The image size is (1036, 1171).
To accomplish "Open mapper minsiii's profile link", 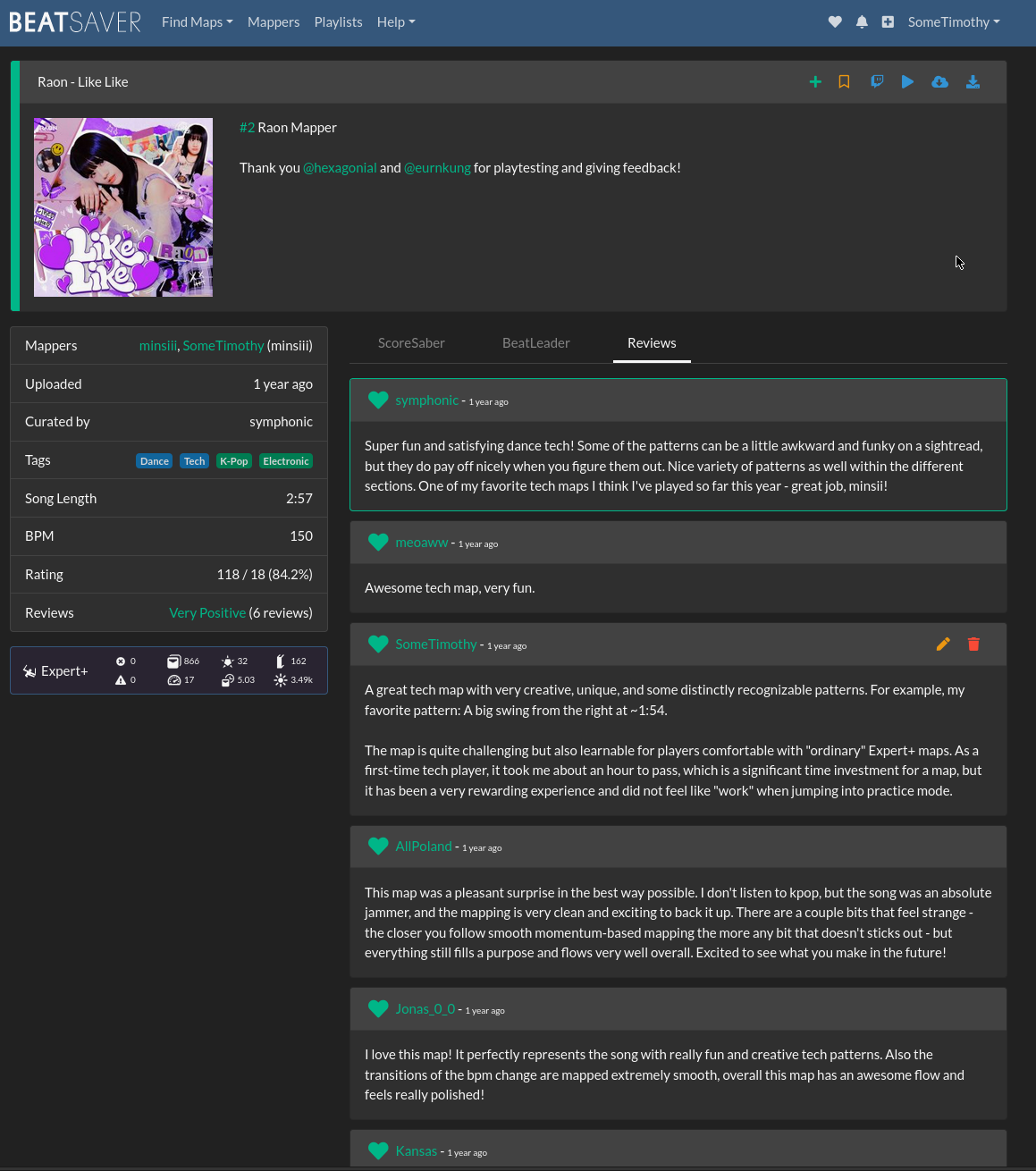I will click(157, 346).
